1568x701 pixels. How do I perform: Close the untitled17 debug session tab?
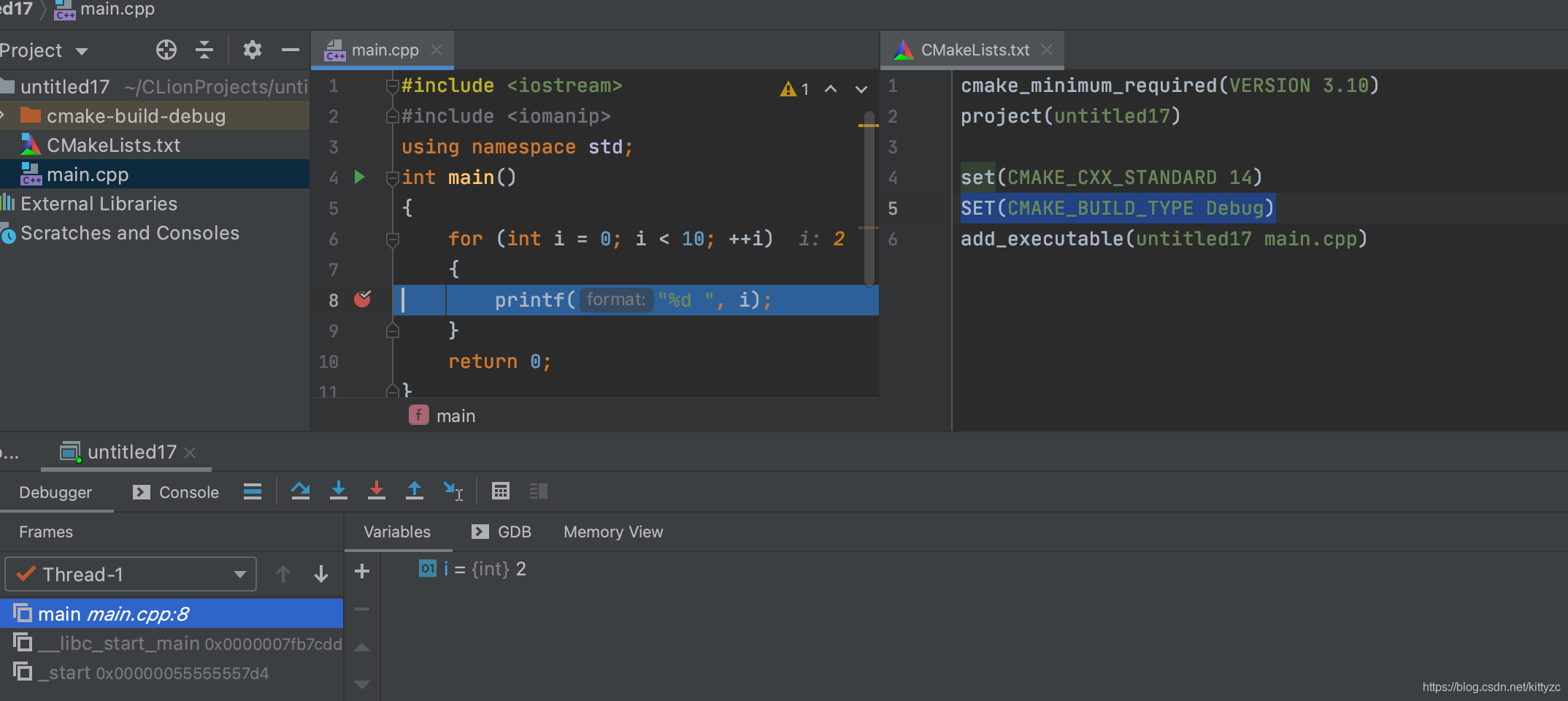pos(190,453)
